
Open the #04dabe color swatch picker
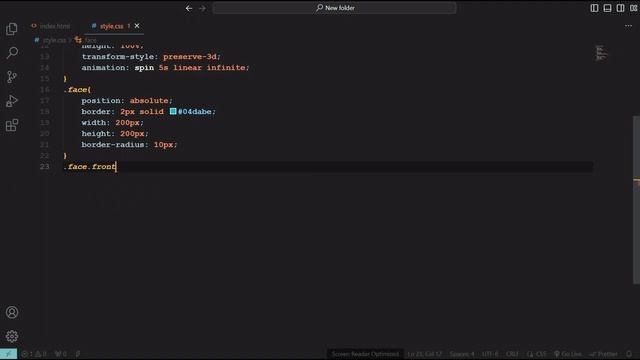coord(173,111)
